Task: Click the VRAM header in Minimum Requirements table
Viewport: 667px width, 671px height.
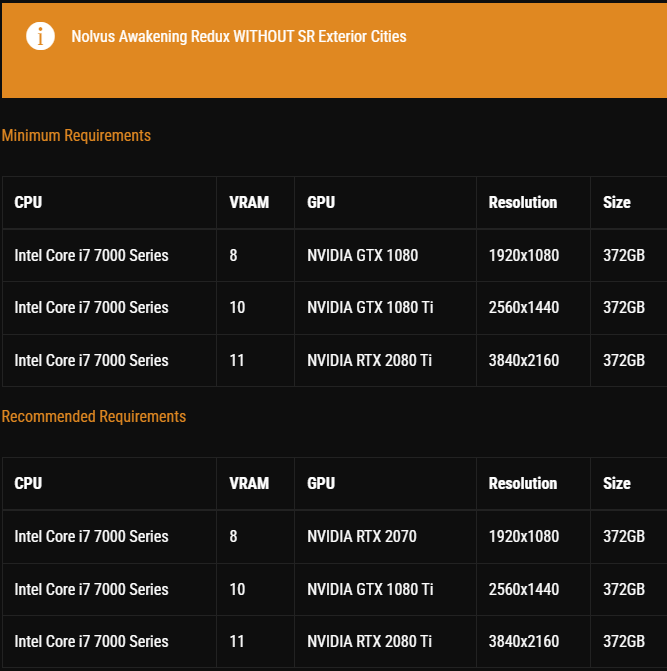Action: click(249, 202)
